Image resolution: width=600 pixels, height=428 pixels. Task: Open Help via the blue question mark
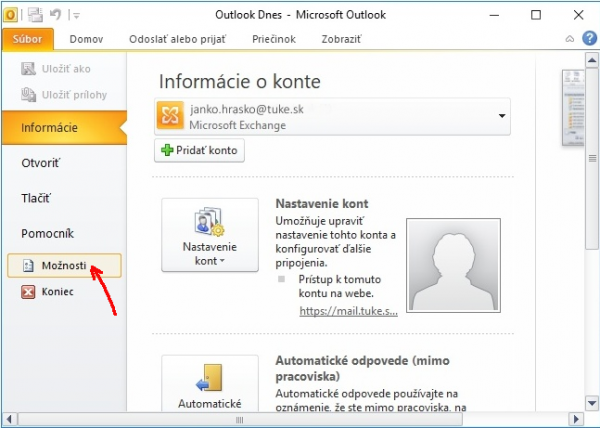click(589, 39)
